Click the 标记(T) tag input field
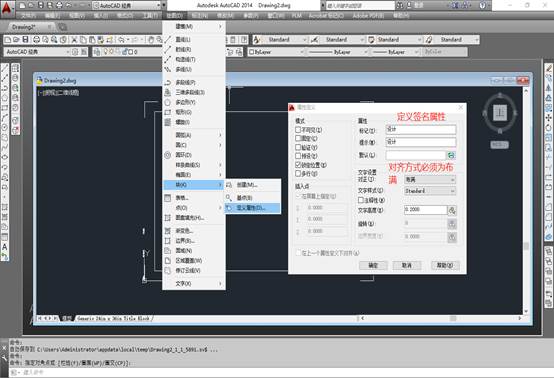 (420, 130)
